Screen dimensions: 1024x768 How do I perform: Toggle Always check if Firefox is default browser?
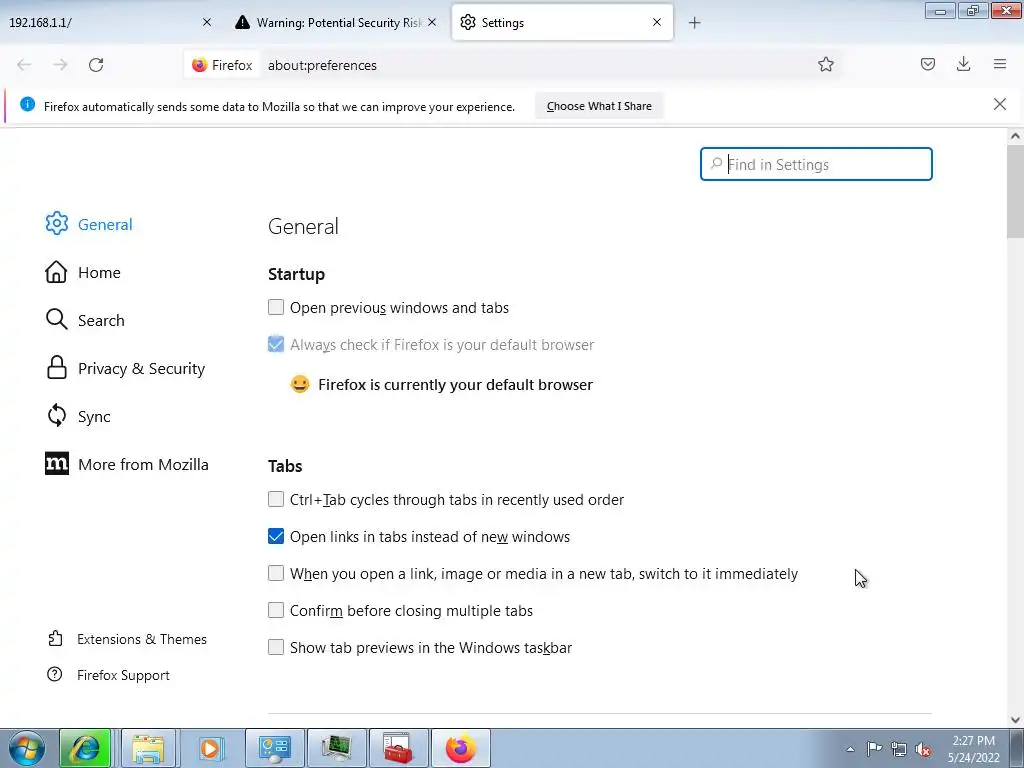click(276, 344)
